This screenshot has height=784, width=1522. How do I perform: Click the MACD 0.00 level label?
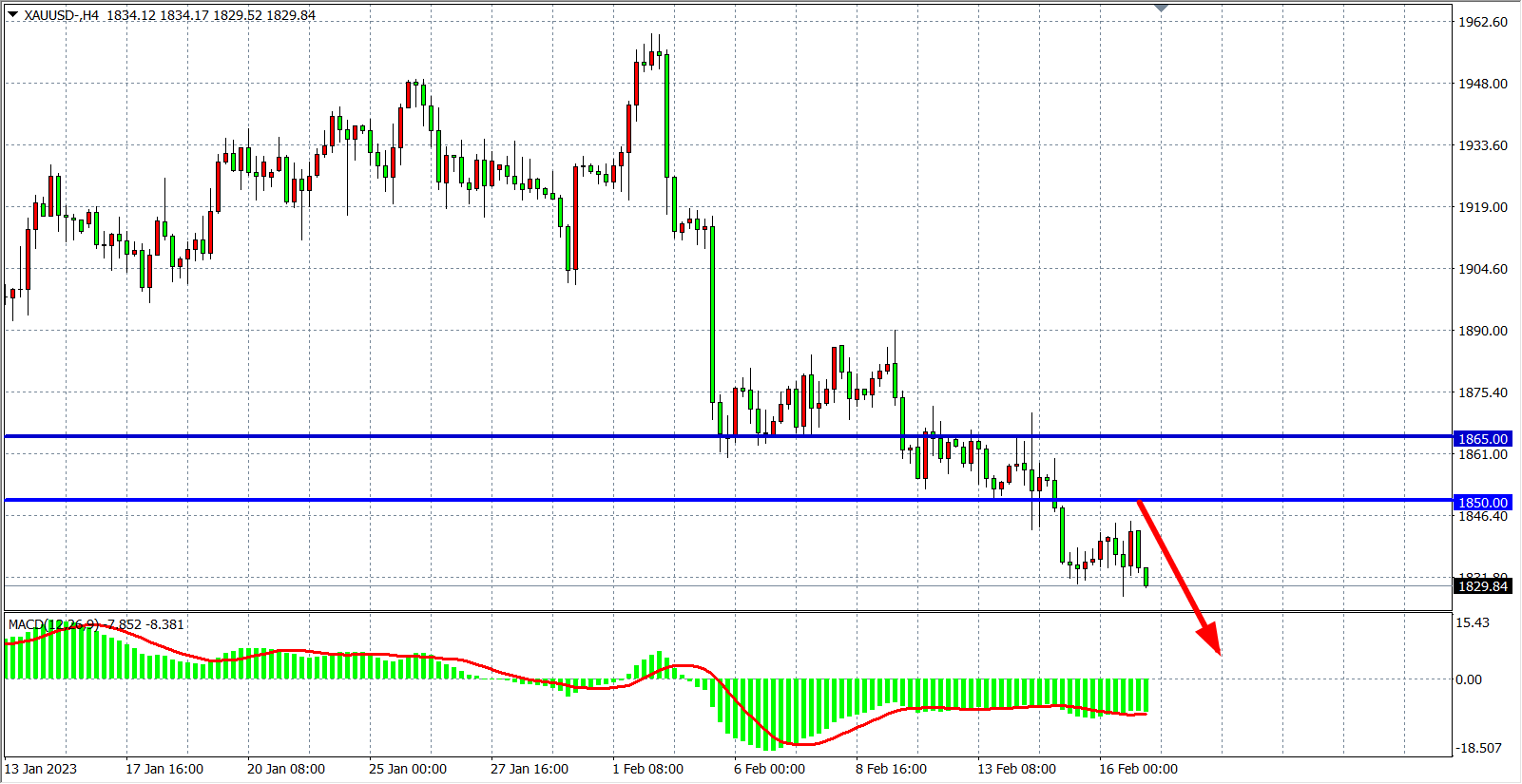point(1469,679)
